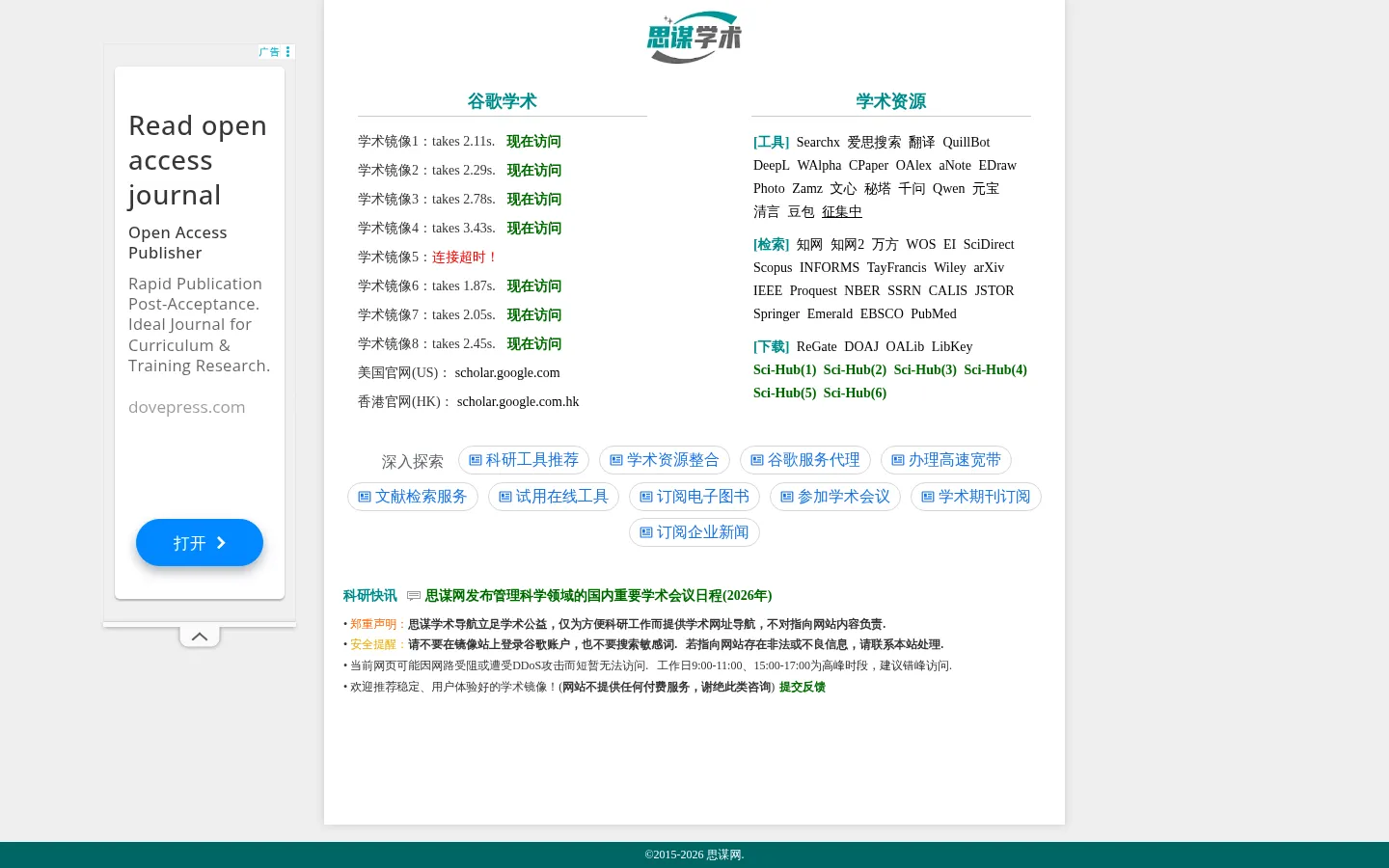The image size is (1389, 868).
Task: Collapse the ad panel with the chevron handle
Action: click(200, 637)
